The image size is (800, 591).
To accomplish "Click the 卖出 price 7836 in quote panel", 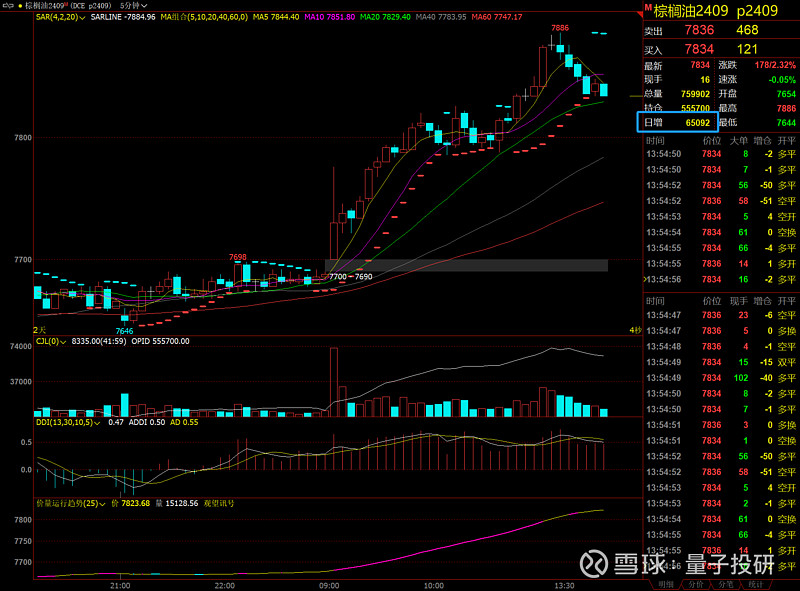I will pos(699,31).
